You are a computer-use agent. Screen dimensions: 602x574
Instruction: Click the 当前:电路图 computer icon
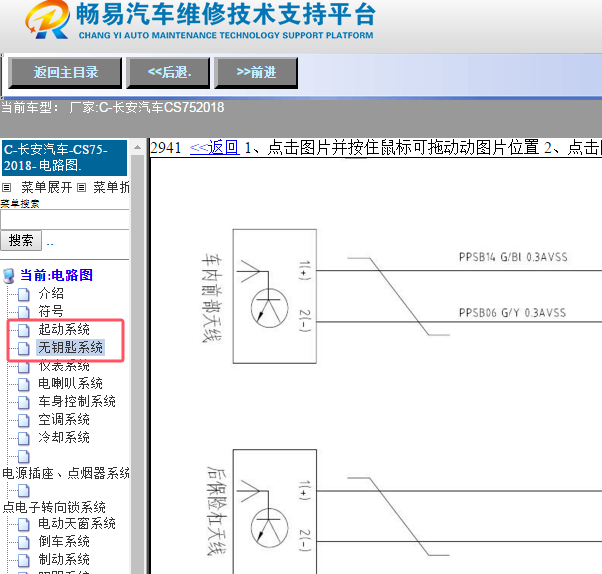pos(8,276)
